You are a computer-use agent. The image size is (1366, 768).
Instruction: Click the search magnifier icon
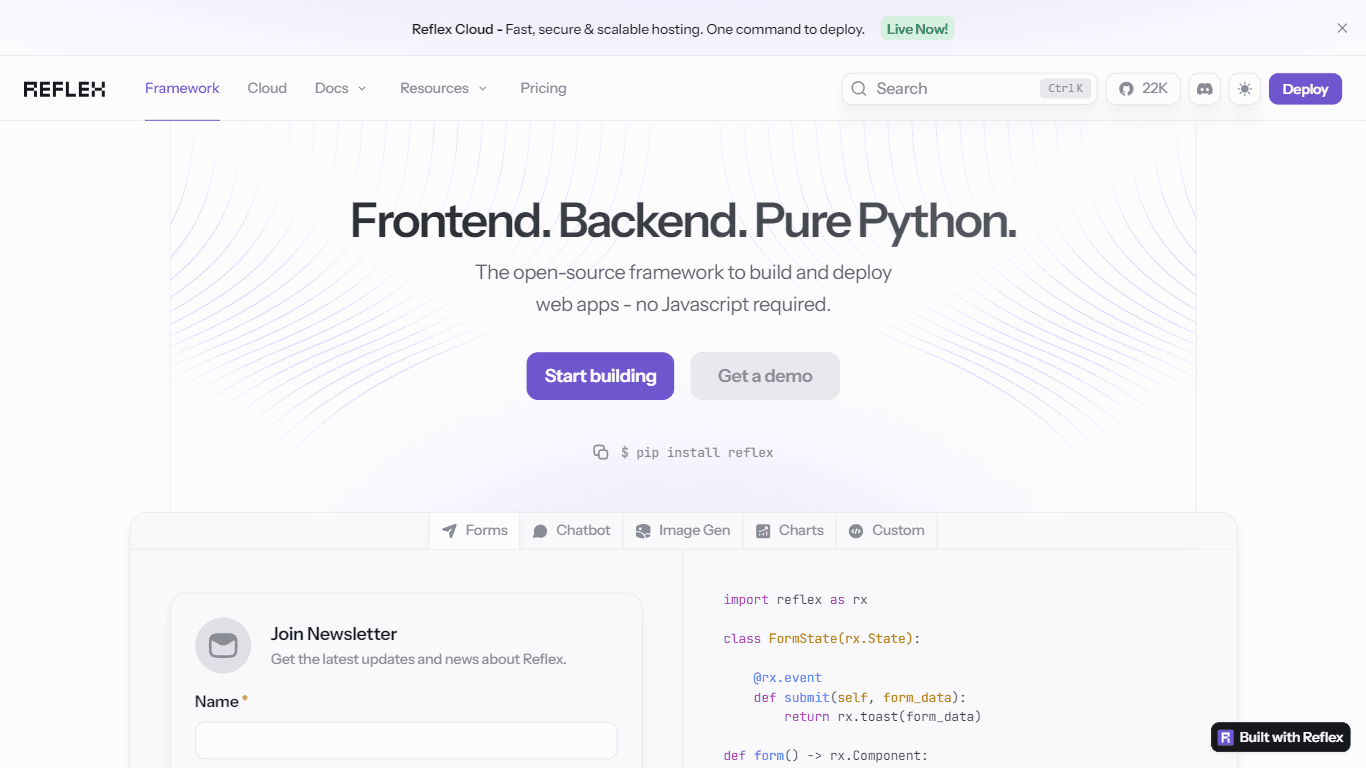point(859,89)
